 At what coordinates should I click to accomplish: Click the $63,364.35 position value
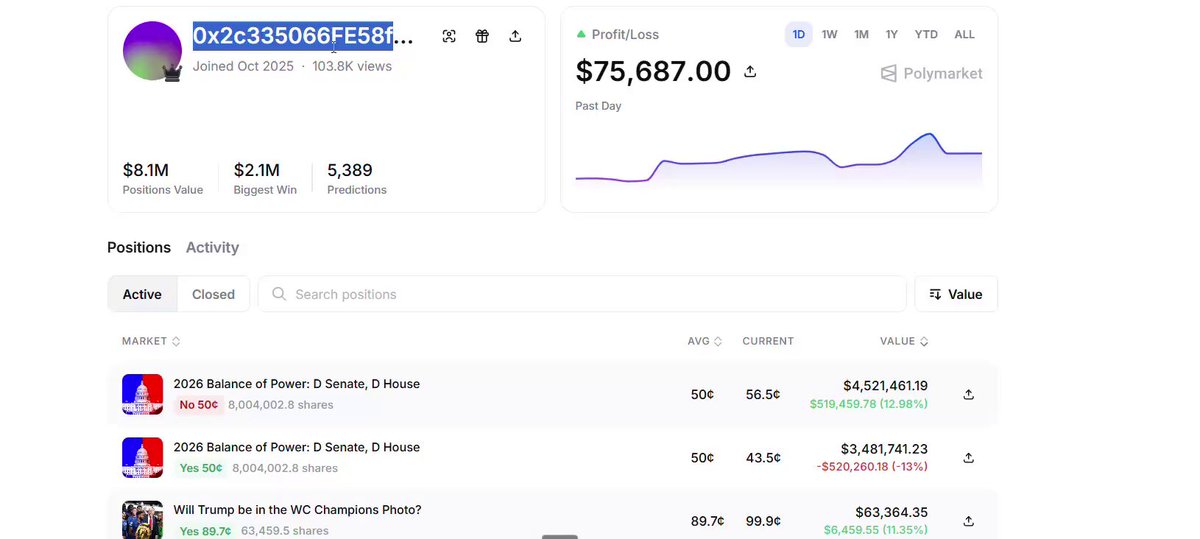[x=892, y=512]
